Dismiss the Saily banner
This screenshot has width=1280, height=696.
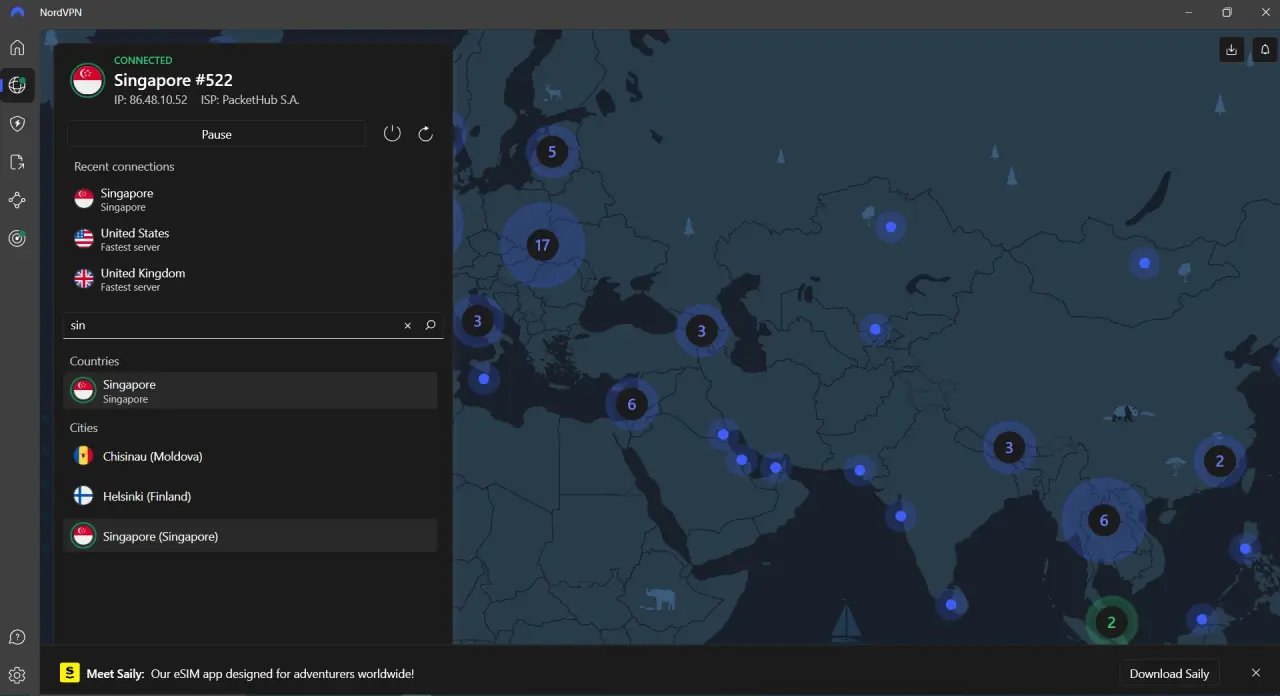pos(1256,673)
